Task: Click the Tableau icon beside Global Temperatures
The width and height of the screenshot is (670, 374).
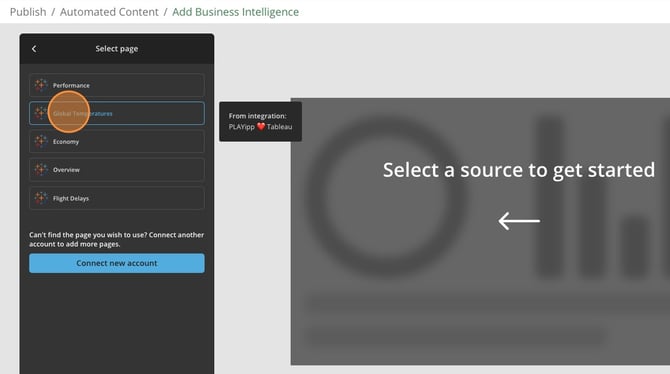Action: (x=41, y=113)
